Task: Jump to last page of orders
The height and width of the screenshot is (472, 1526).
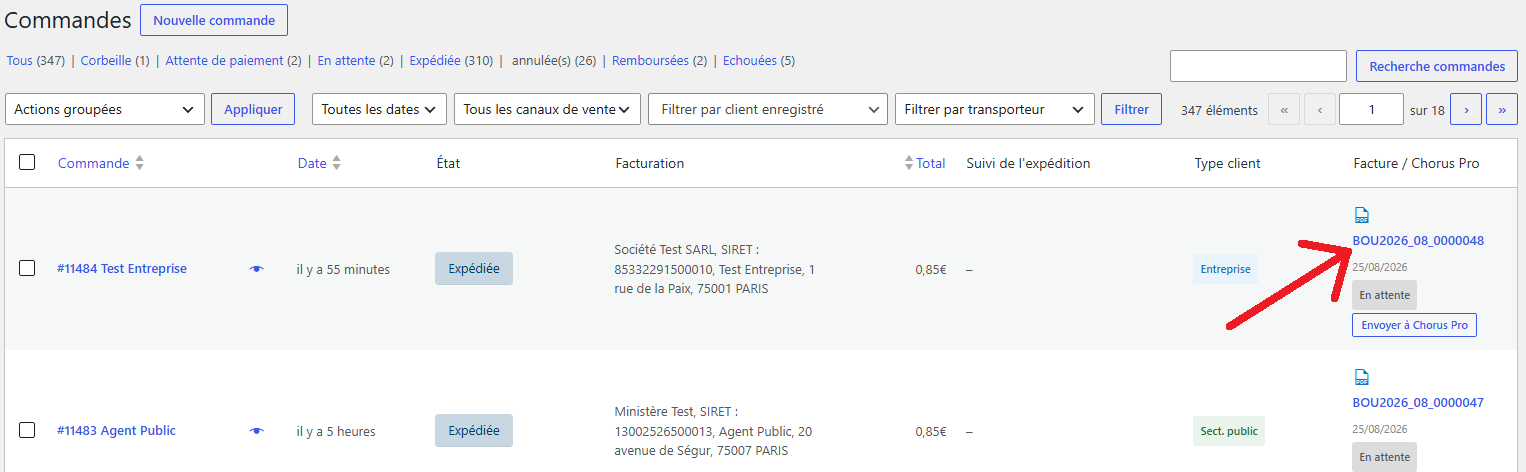Action: pos(1502,110)
